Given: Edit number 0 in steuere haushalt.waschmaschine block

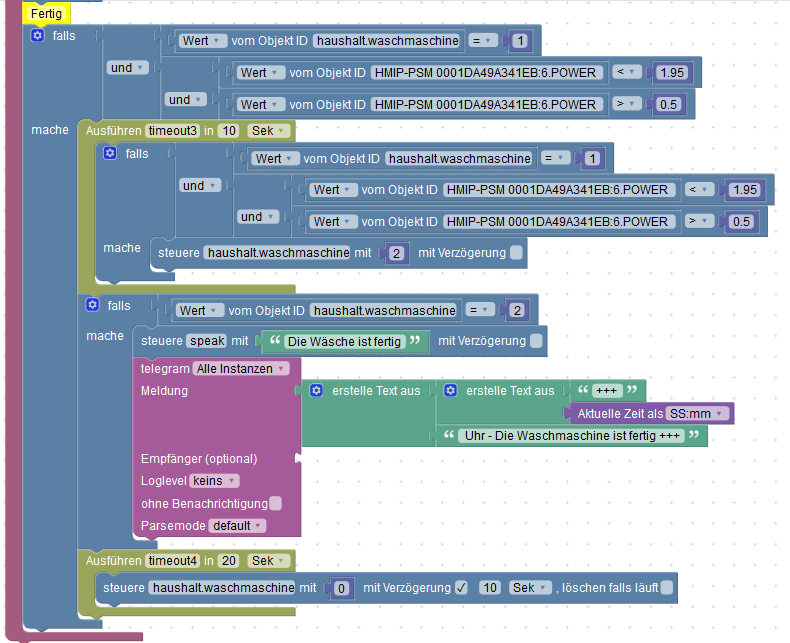Looking at the screenshot, I should click(x=341, y=588).
